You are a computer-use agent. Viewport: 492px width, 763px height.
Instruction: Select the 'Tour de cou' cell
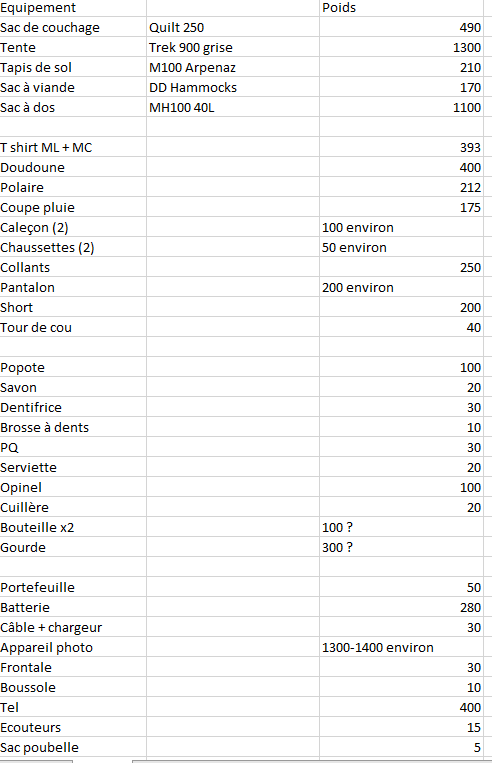point(73,327)
